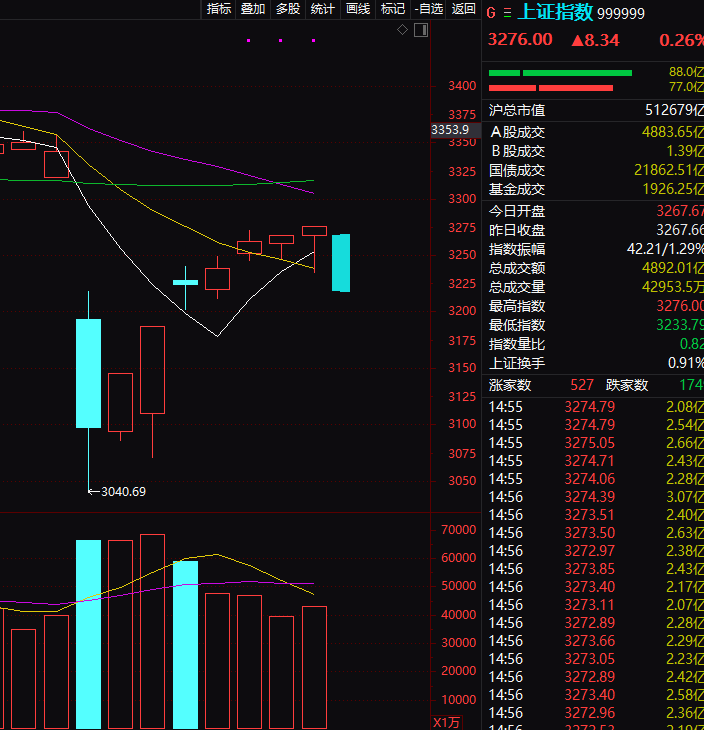Click the 涨家数 count 527
The image size is (704, 730).
coord(582,385)
